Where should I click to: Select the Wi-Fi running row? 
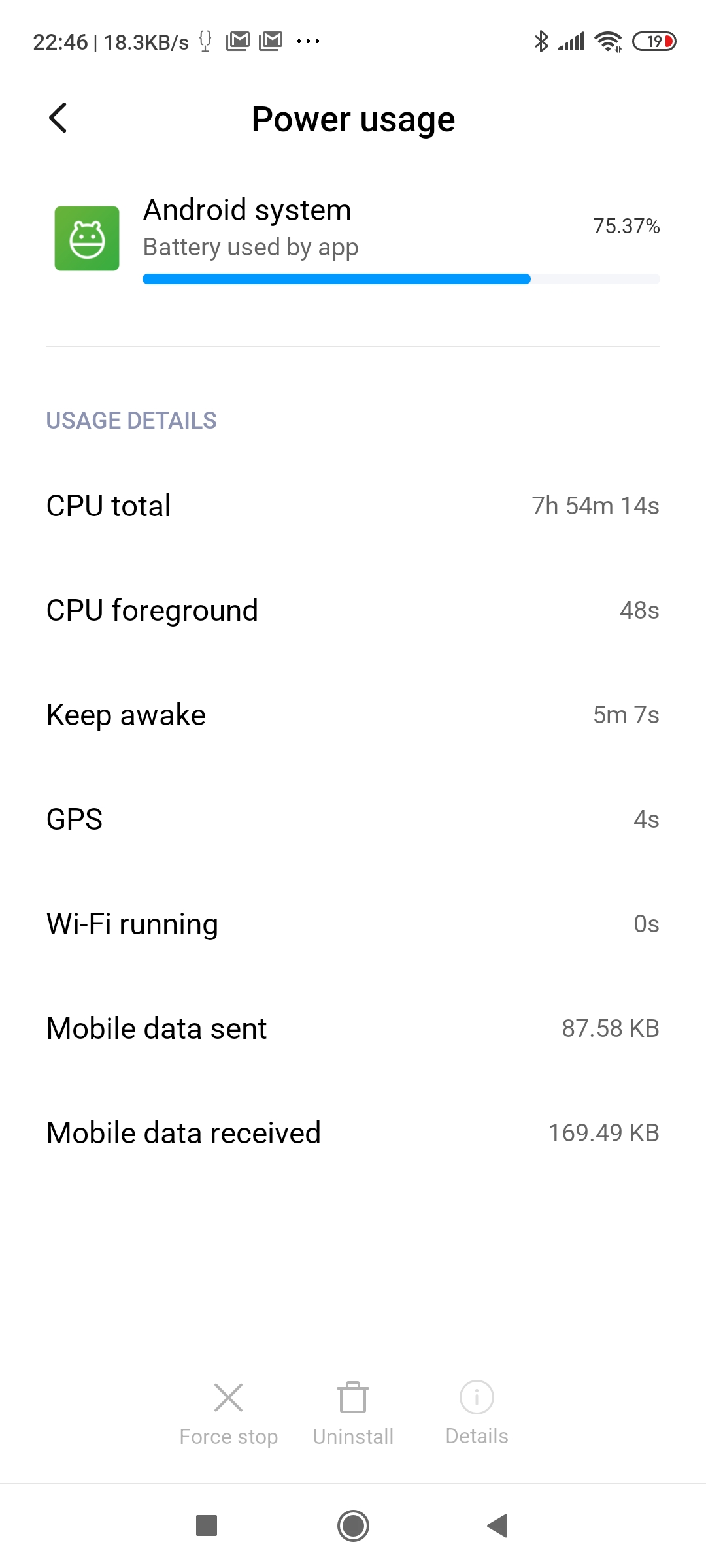pos(353,924)
